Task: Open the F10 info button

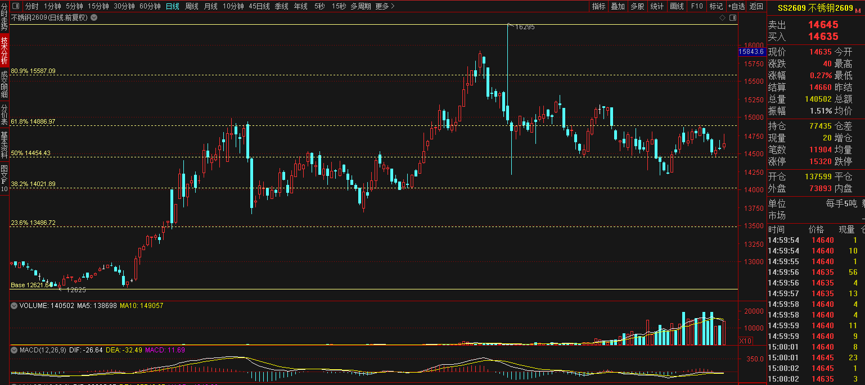Action: [x=696, y=7]
